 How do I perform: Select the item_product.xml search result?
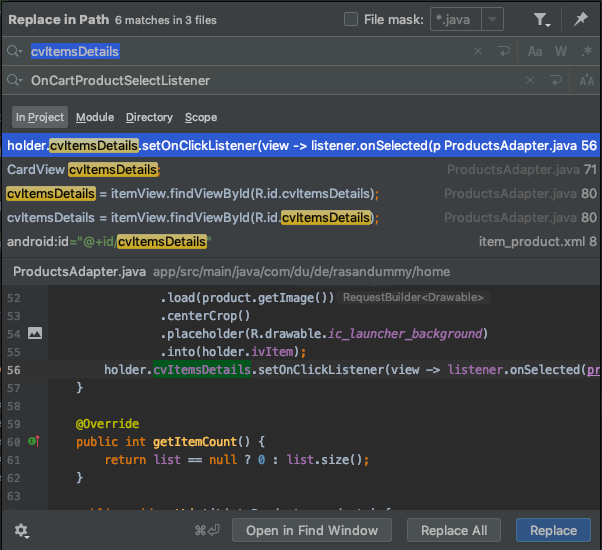pyautogui.click(x=300, y=241)
